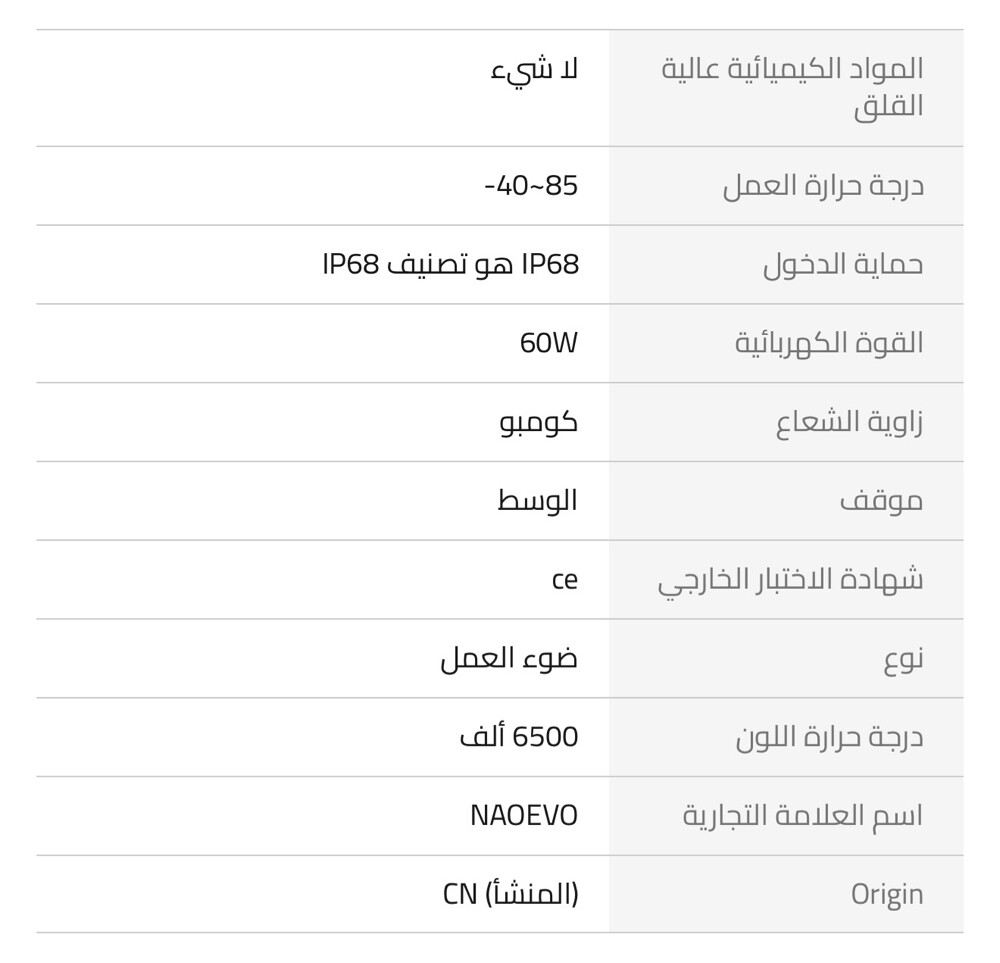Screen dimensions: 1000x963
Task: Select the 'الوسط' position value
Action: coord(537,501)
